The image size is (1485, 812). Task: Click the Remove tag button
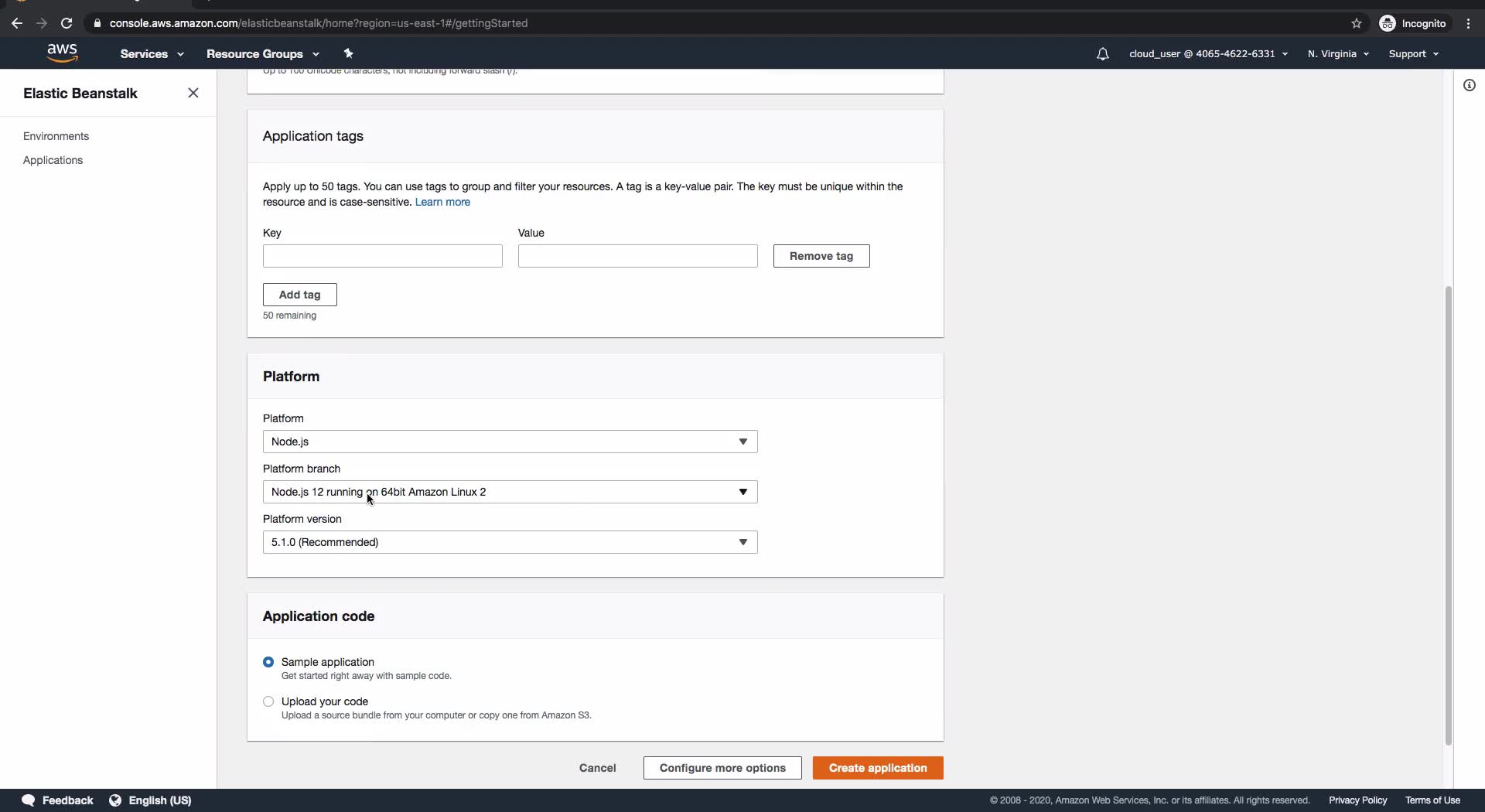pos(821,256)
